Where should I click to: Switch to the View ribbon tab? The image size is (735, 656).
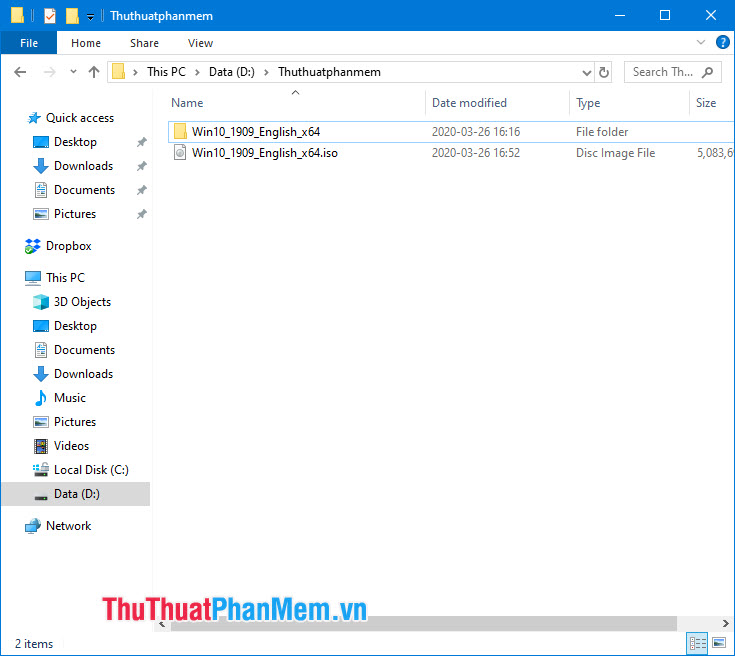click(200, 43)
